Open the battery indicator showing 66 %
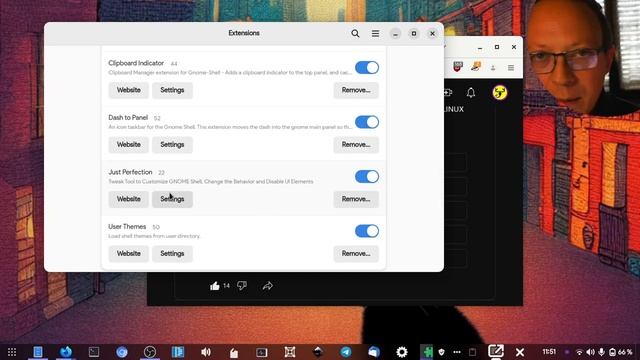 click(621, 352)
